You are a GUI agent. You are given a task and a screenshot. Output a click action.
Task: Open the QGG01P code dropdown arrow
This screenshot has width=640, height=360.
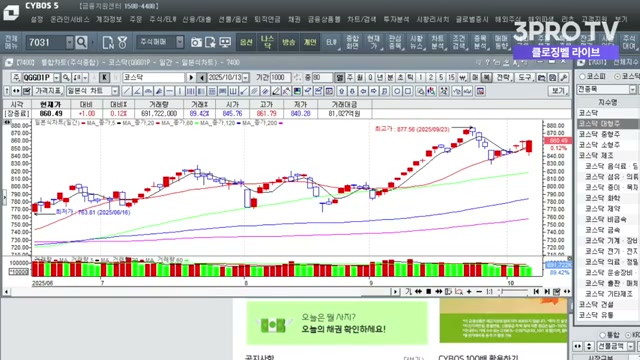(56, 78)
